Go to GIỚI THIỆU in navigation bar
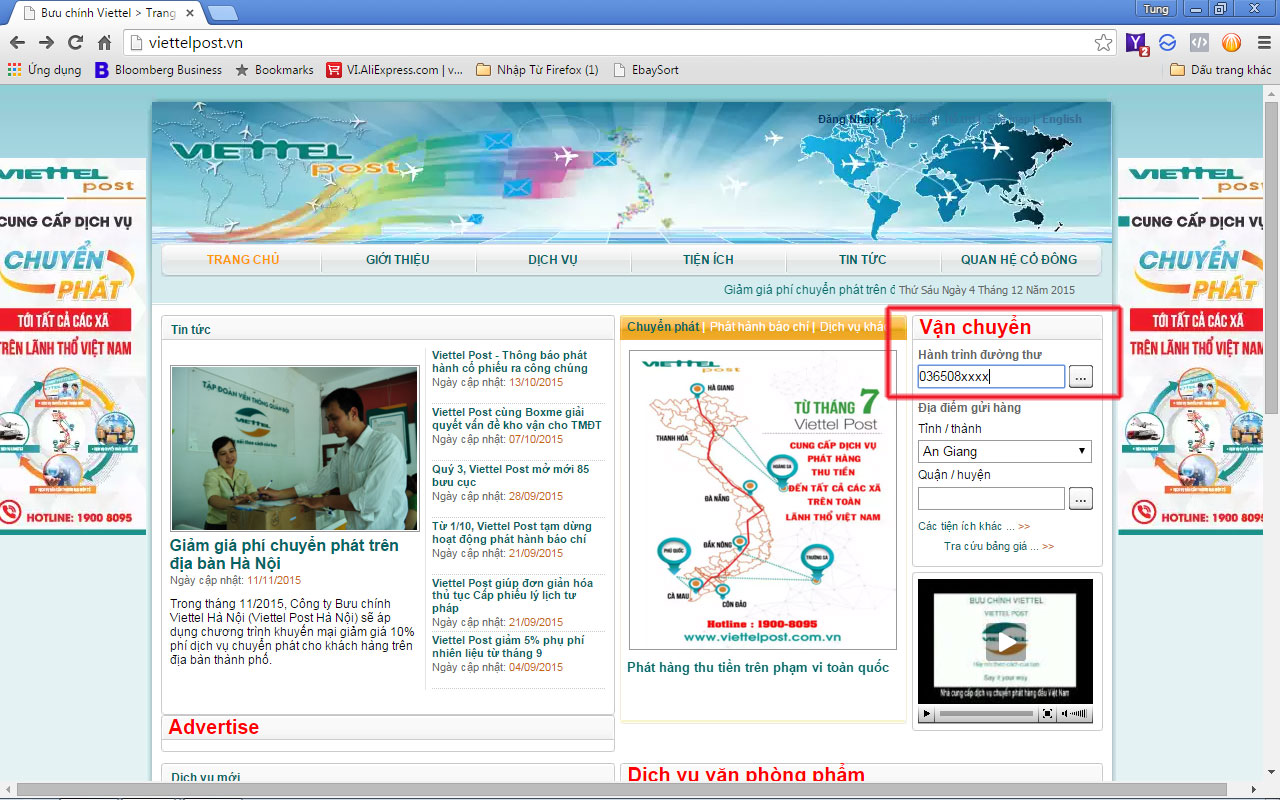Screen dimensions: 1280x800 398,259
